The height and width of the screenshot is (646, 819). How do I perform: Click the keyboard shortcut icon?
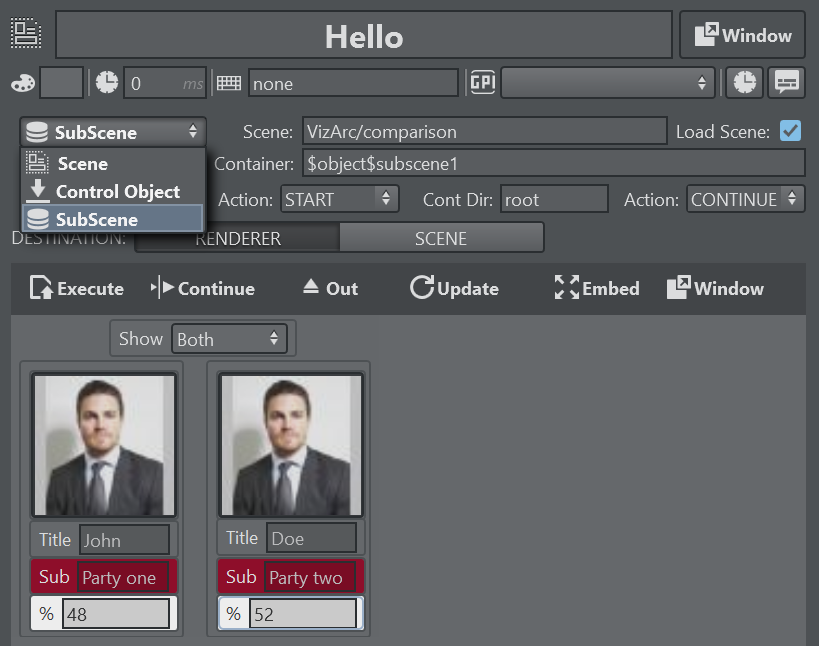tap(229, 83)
